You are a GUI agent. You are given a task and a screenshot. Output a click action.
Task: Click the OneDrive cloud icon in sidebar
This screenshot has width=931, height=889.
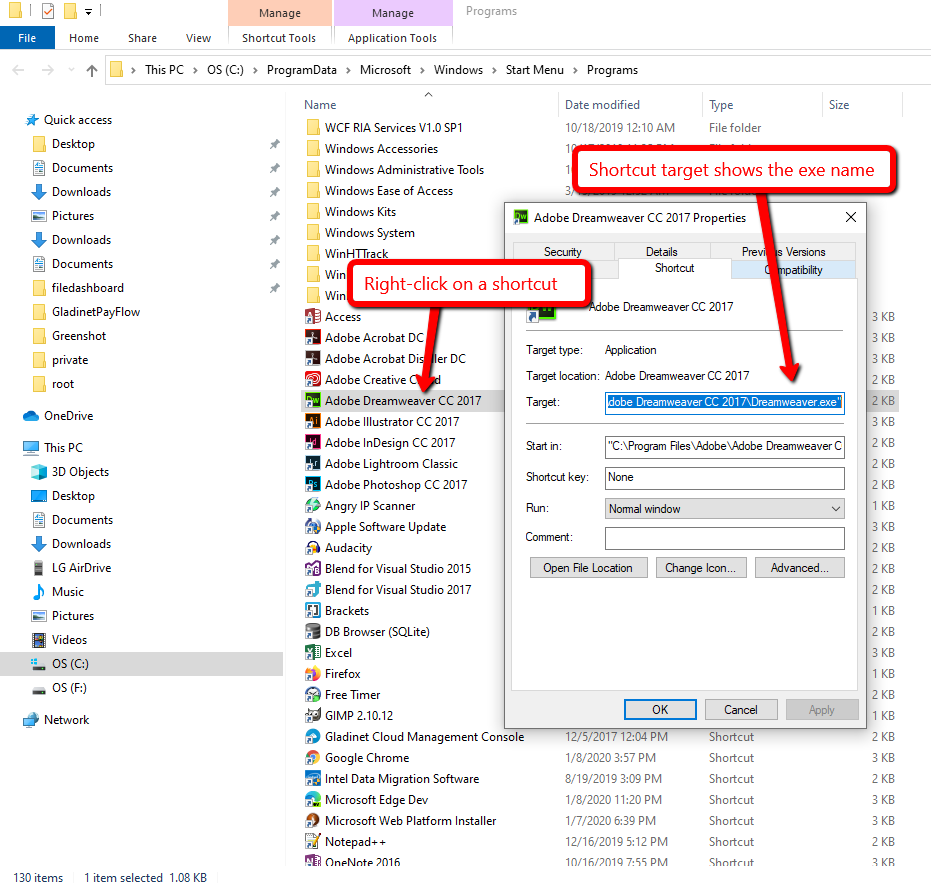[31, 416]
